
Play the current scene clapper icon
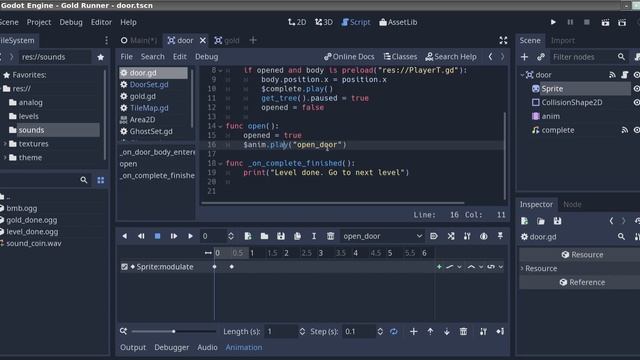pos(605,22)
